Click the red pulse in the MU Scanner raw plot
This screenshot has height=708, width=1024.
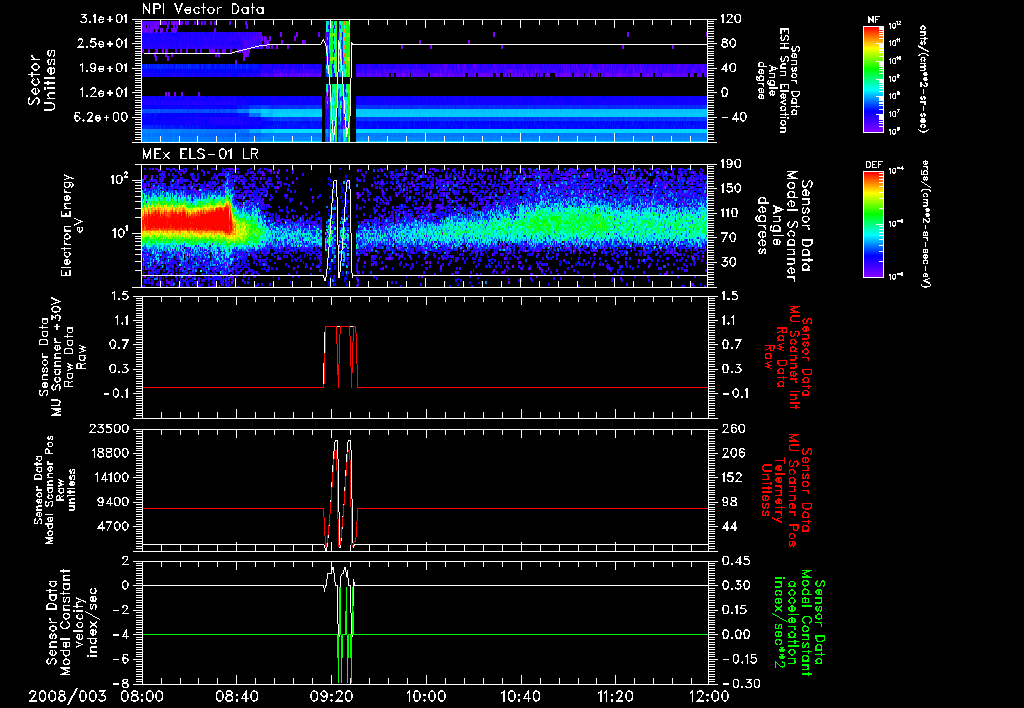340,357
